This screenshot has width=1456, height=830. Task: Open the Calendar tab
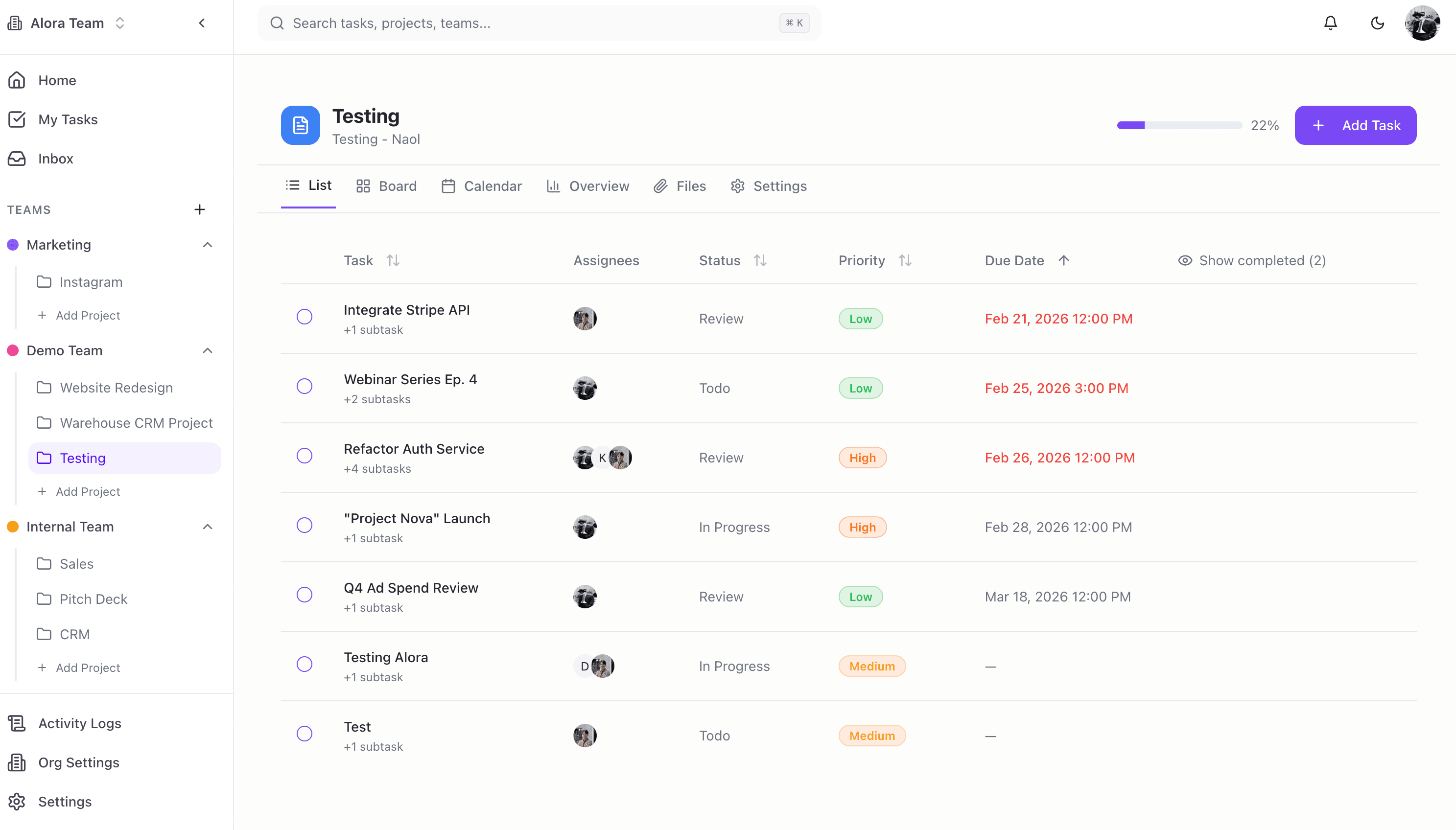482,186
